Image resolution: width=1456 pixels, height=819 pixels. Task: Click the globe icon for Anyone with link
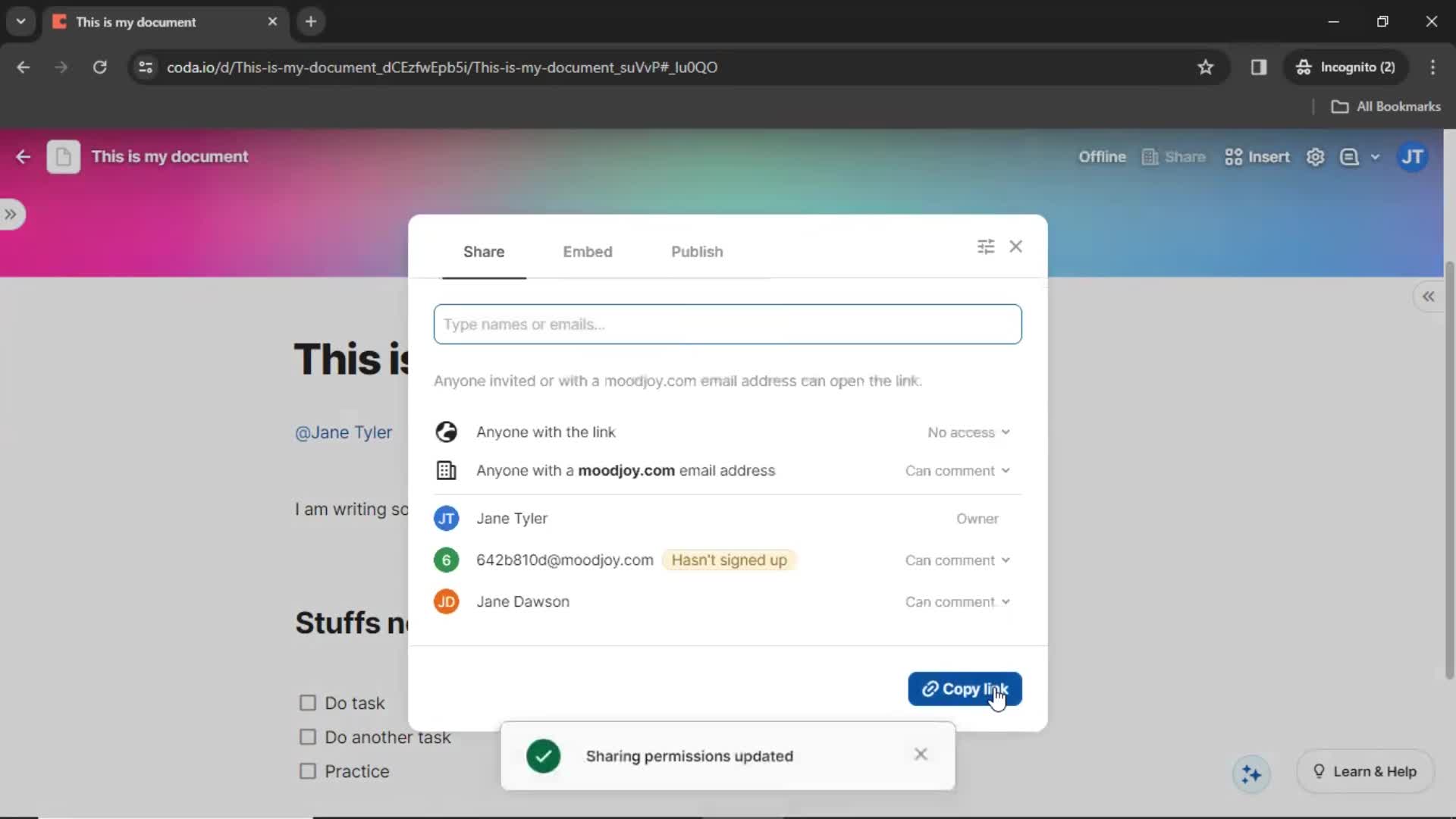pyautogui.click(x=446, y=432)
